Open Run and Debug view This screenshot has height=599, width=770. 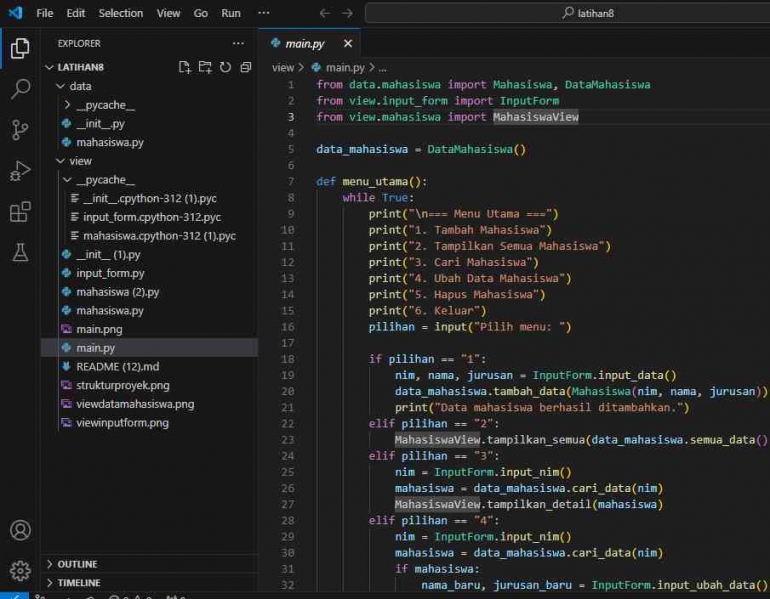[x=20, y=171]
